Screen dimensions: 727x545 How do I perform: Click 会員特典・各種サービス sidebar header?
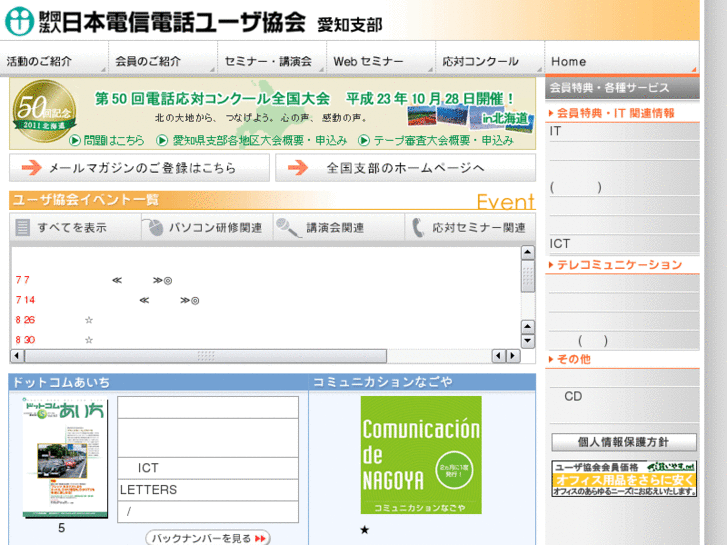[x=622, y=88]
